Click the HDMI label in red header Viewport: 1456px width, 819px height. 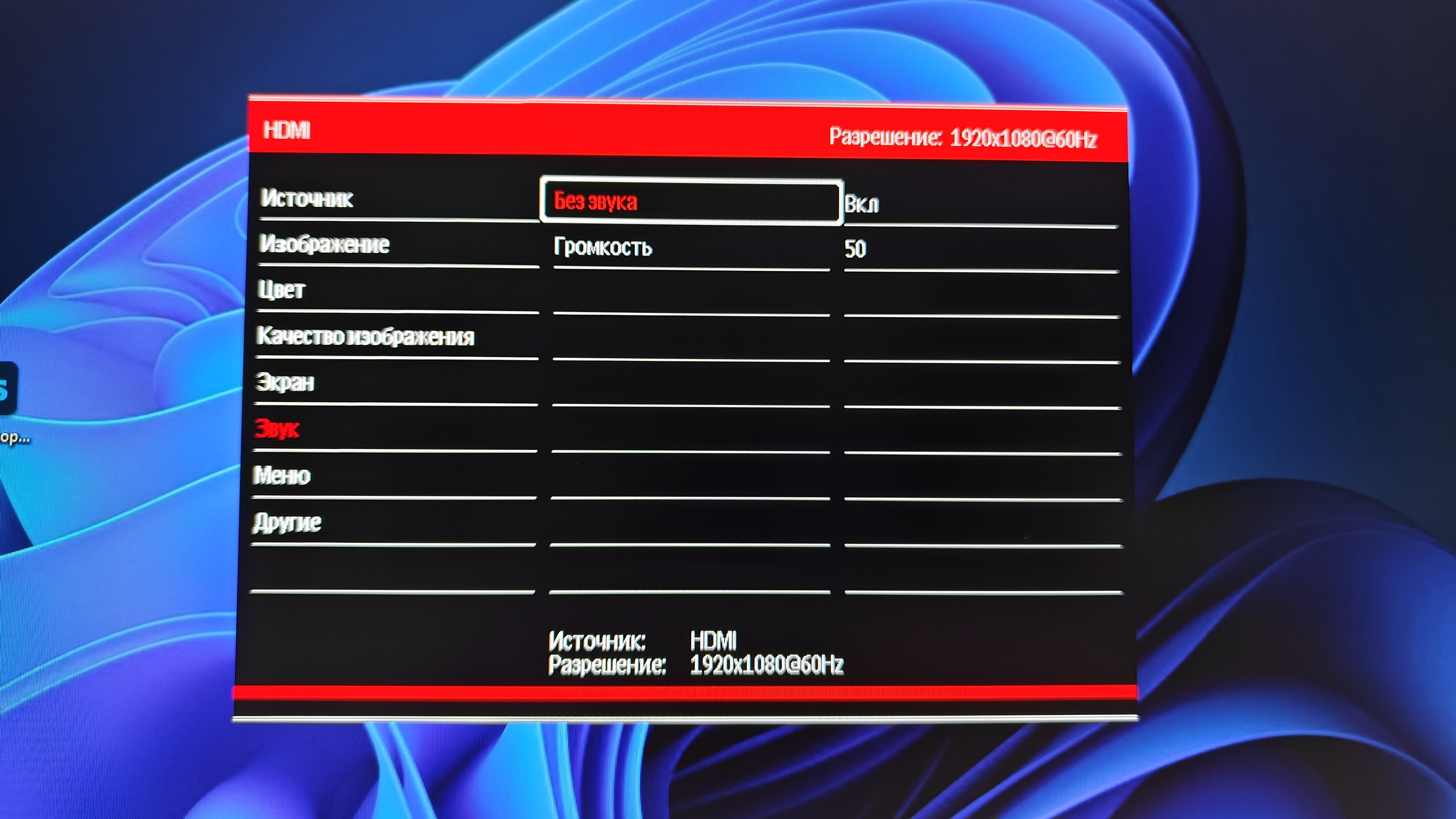click(x=287, y=130)
